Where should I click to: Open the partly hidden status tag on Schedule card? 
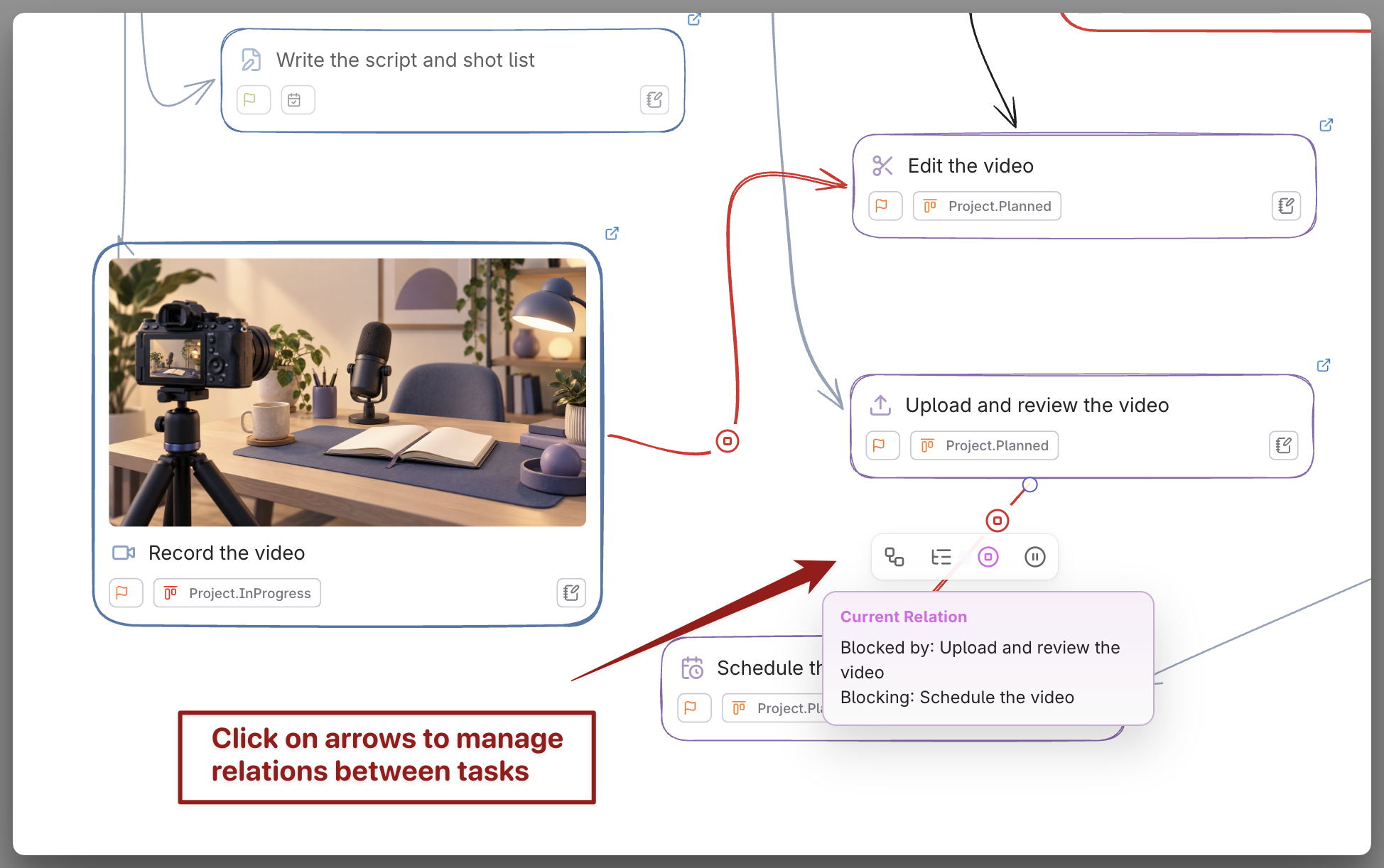click(772, 708)
